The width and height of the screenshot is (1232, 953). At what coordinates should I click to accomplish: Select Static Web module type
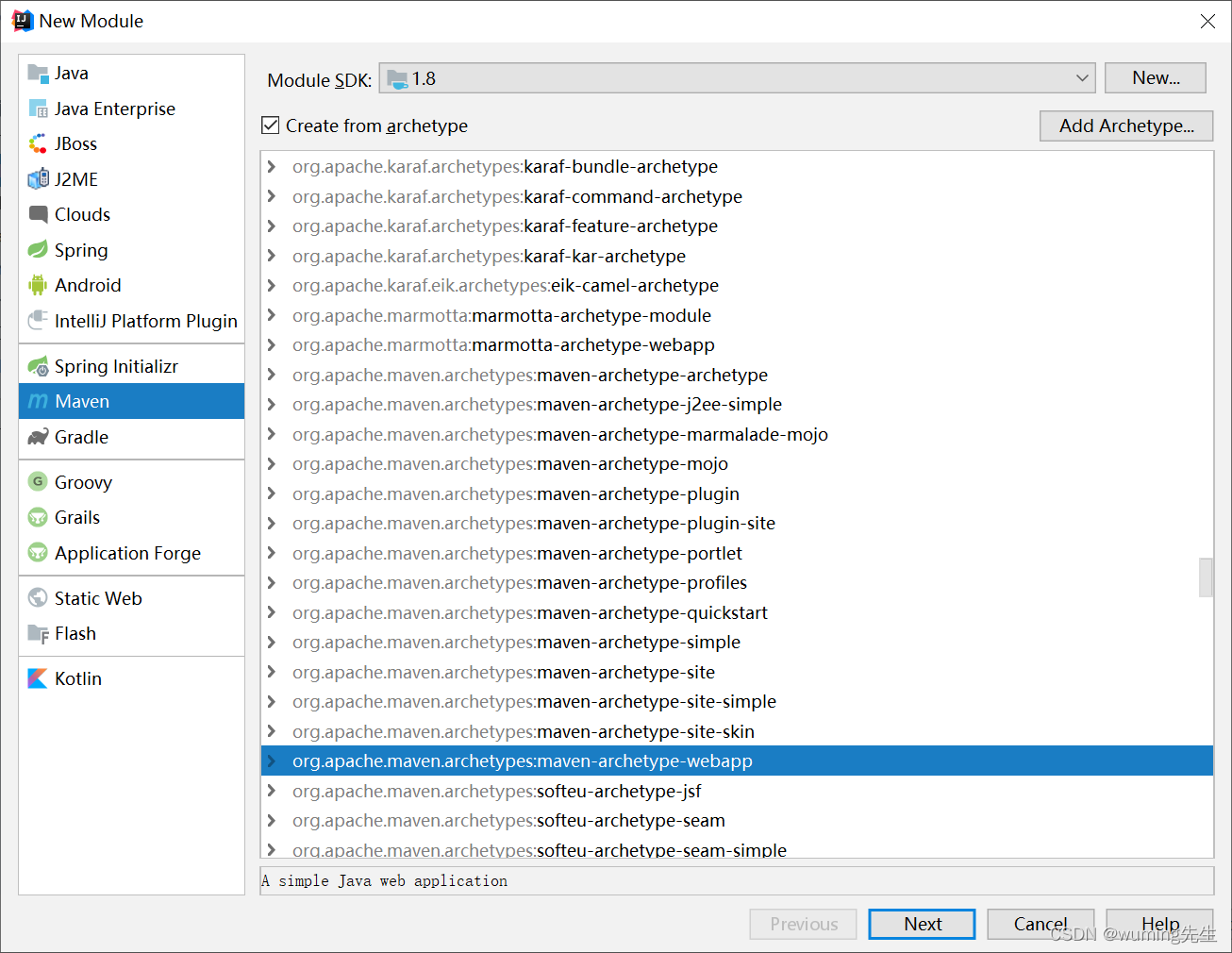131,598
